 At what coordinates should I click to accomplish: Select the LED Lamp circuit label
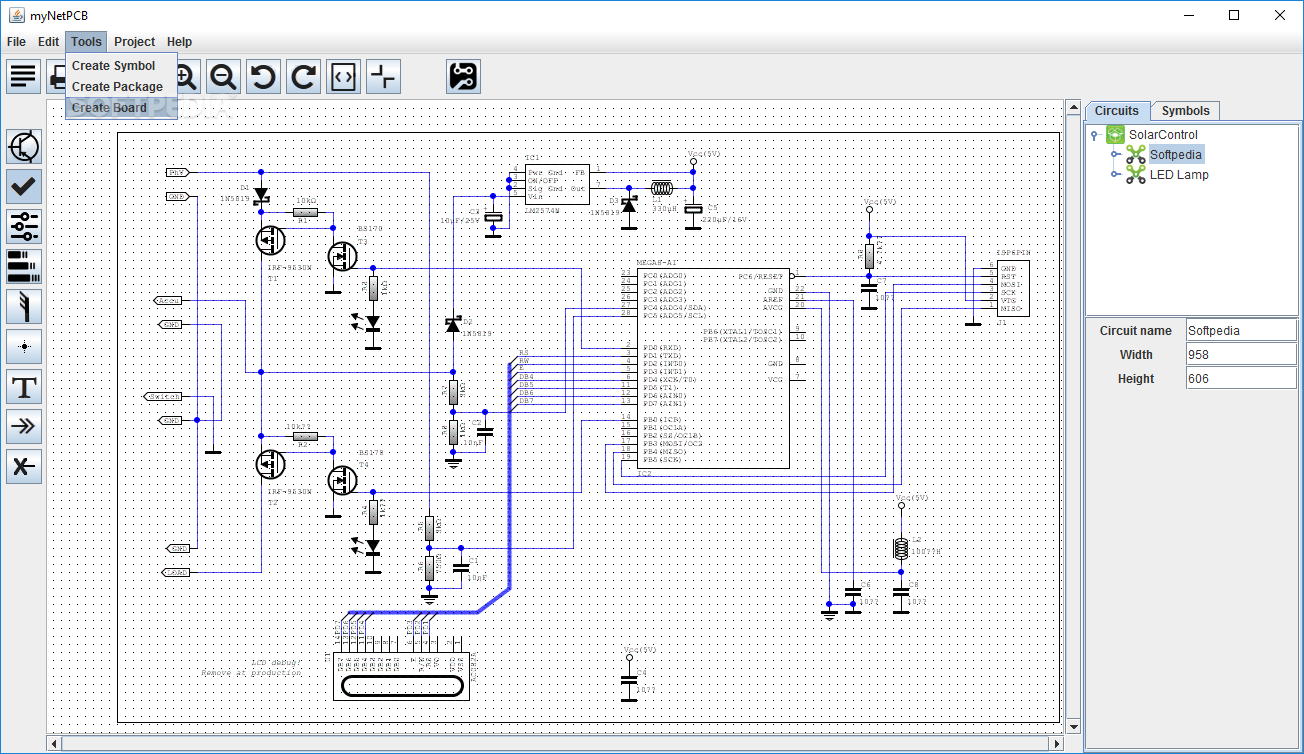(x=1179, y=174)
